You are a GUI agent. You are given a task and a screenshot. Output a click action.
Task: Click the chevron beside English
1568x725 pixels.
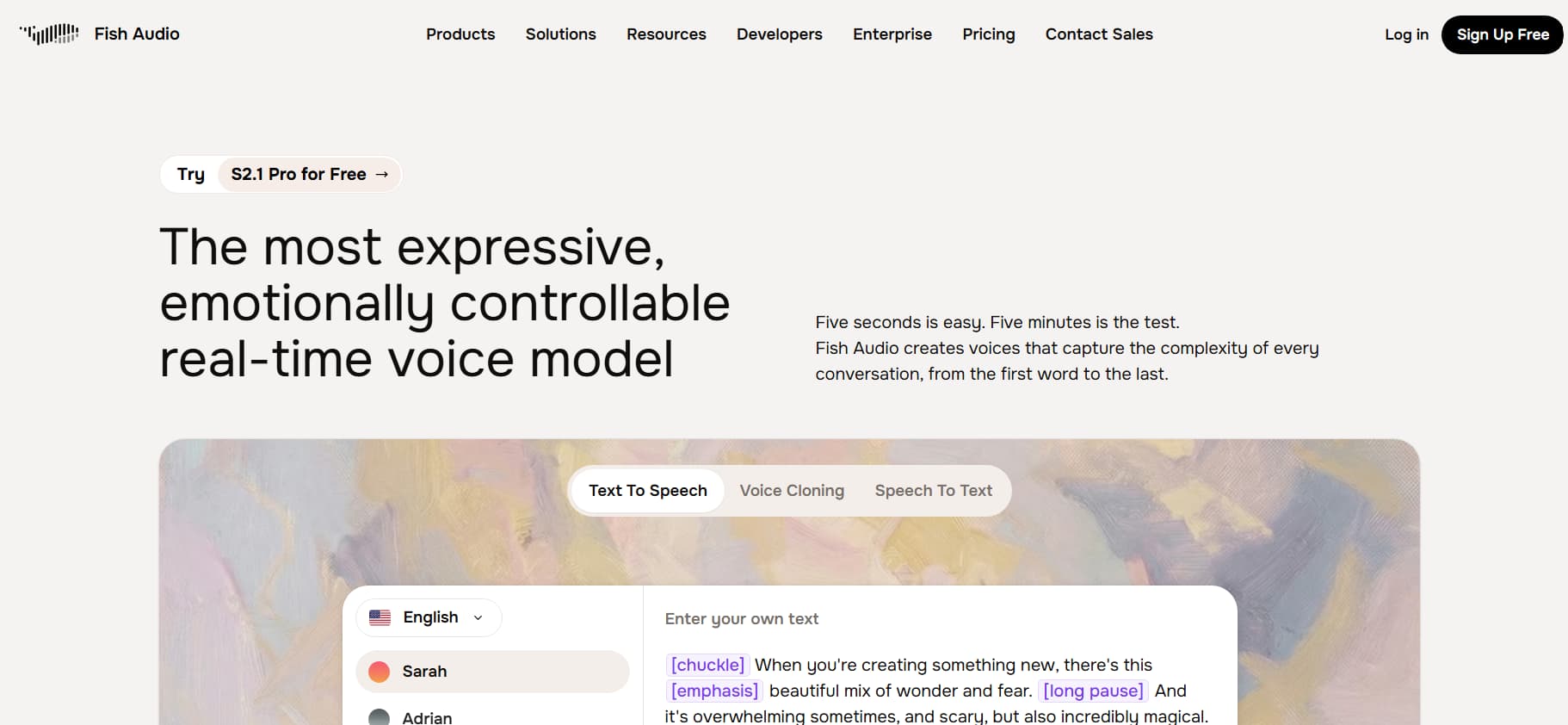pyautogui.click(x=478, y=617)
